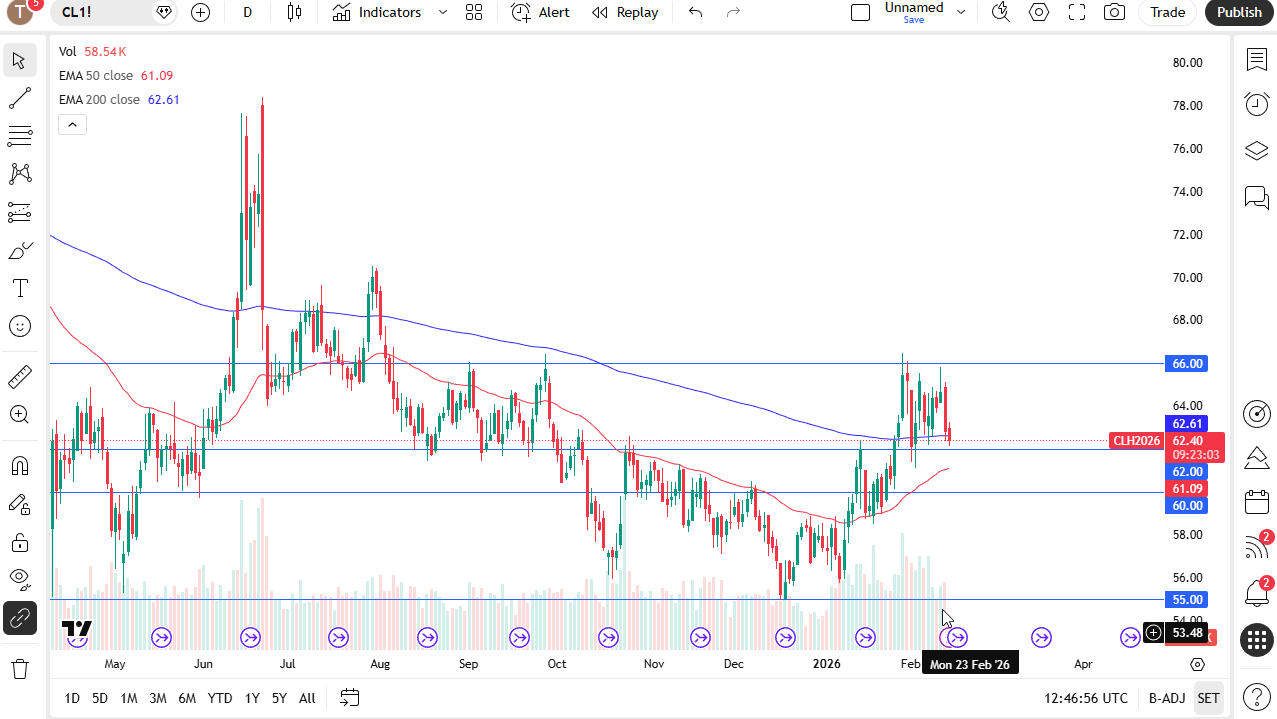The height and width of the screenshot is (719, 1277).
Task: Start bar Replay mode
Action: pos(625,12)
